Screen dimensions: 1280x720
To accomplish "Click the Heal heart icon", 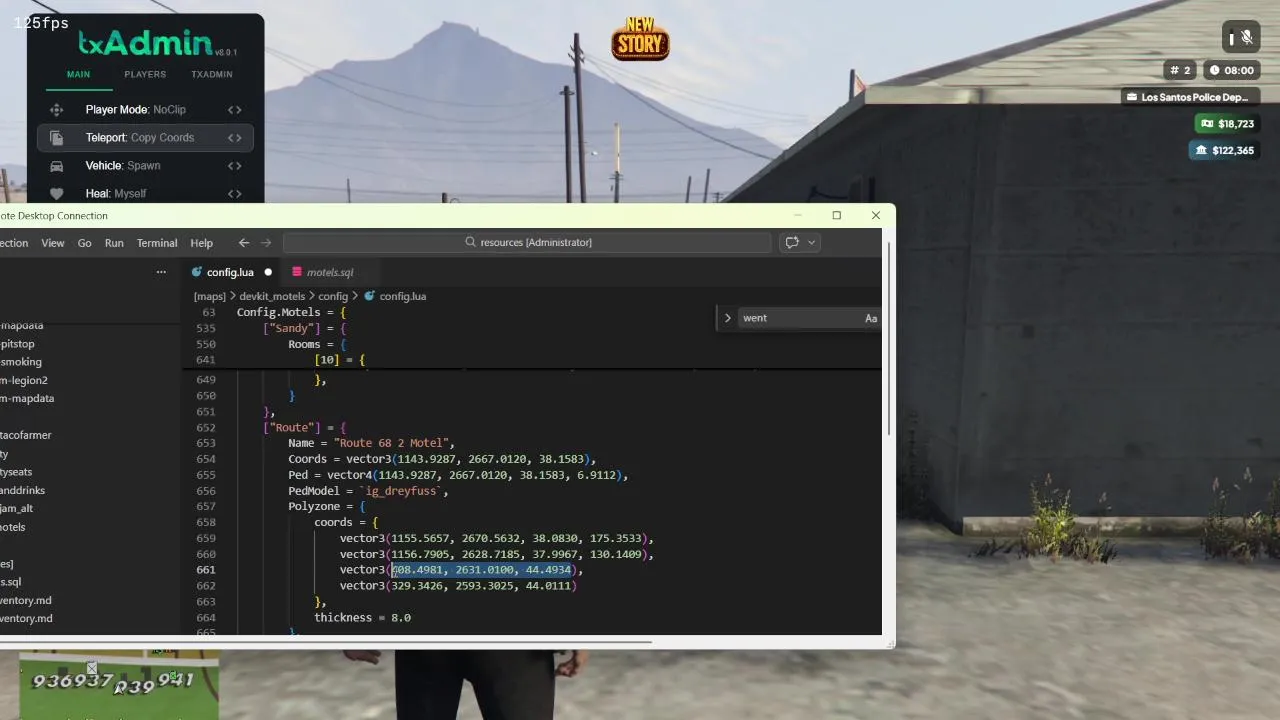I will click(57, 194).
